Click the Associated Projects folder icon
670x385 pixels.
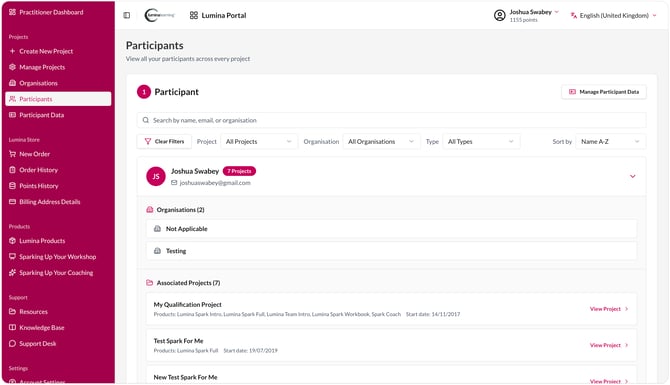150,283
